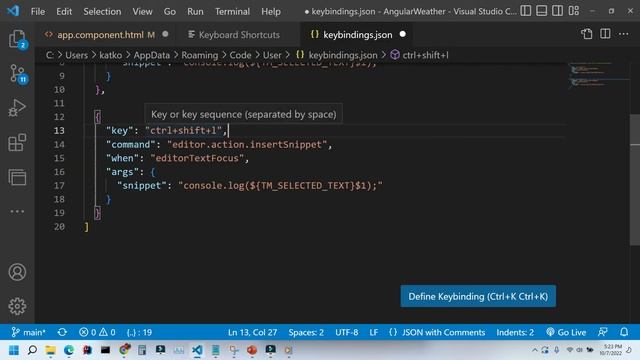The image size is (640, 360).
Task: Open the main* branch selector in the status bar
Action: pos(28,332)
